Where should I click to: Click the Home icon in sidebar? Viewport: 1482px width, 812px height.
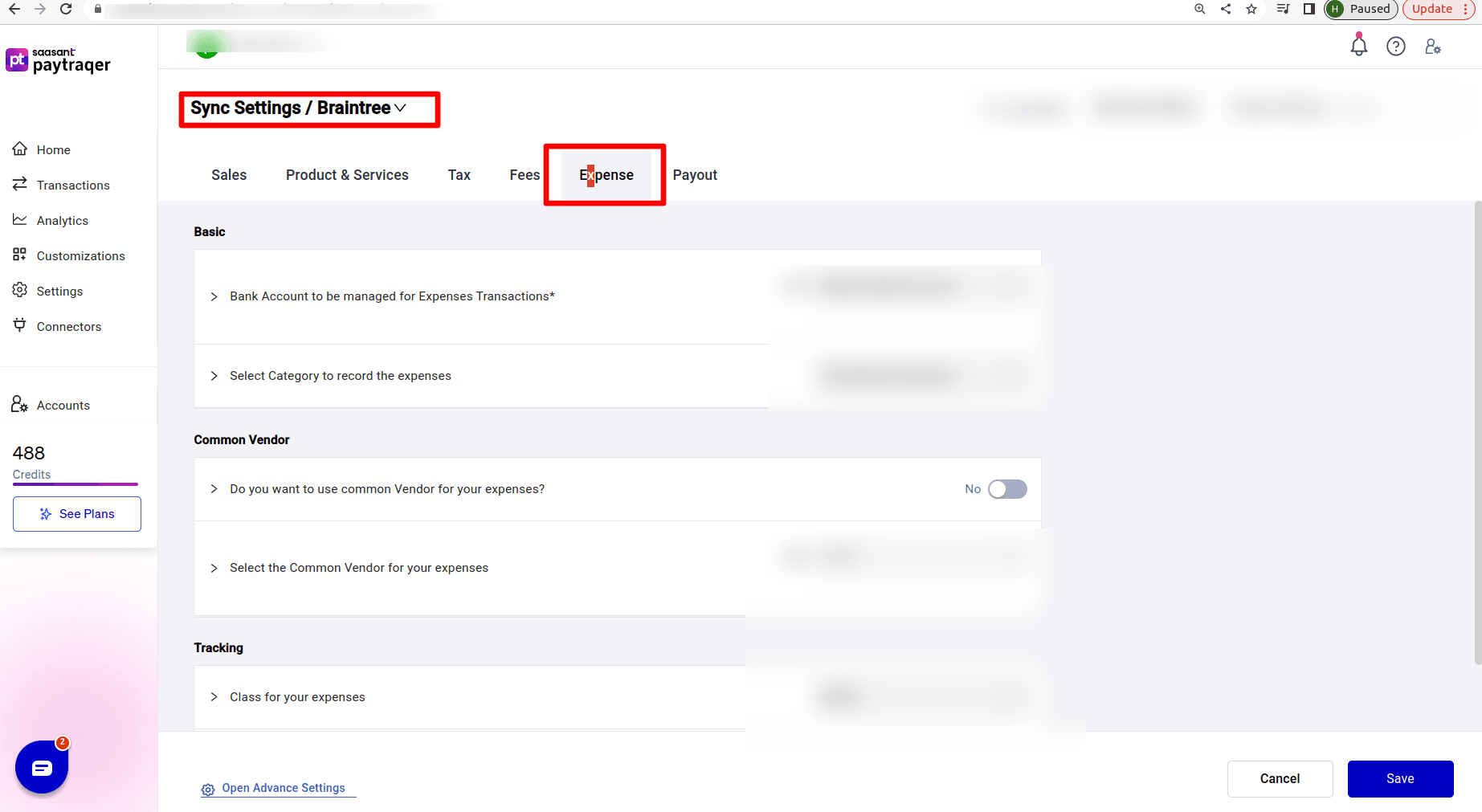click(20, 149)
